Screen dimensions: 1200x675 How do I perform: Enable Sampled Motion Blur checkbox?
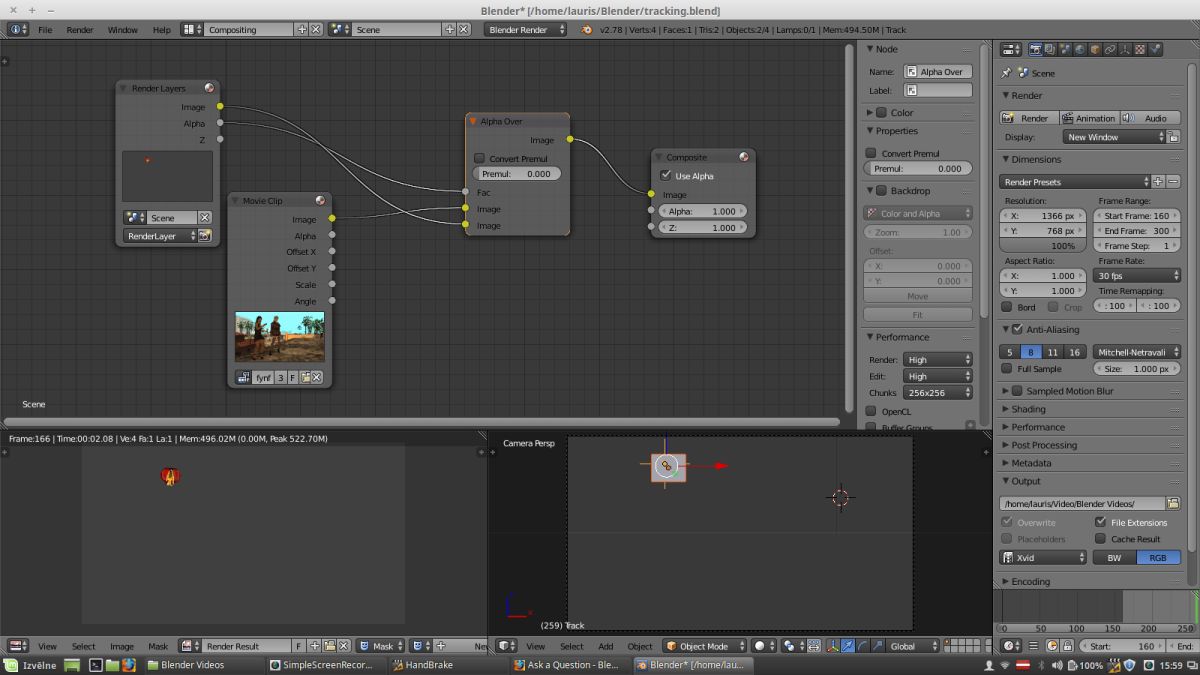click(x=1017, y=391)
